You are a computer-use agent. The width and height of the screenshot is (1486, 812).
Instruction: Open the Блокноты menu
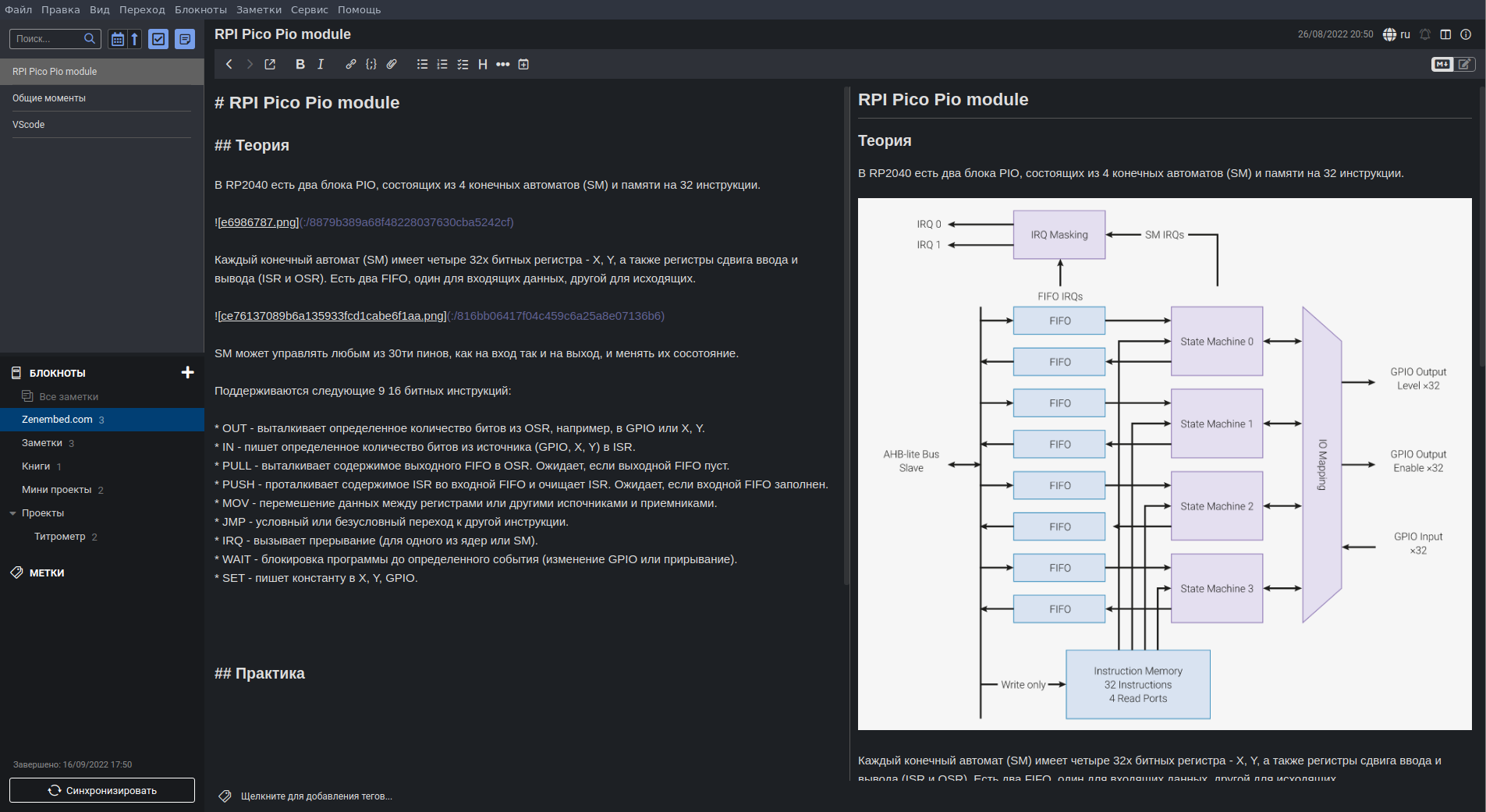coord(200,9)
